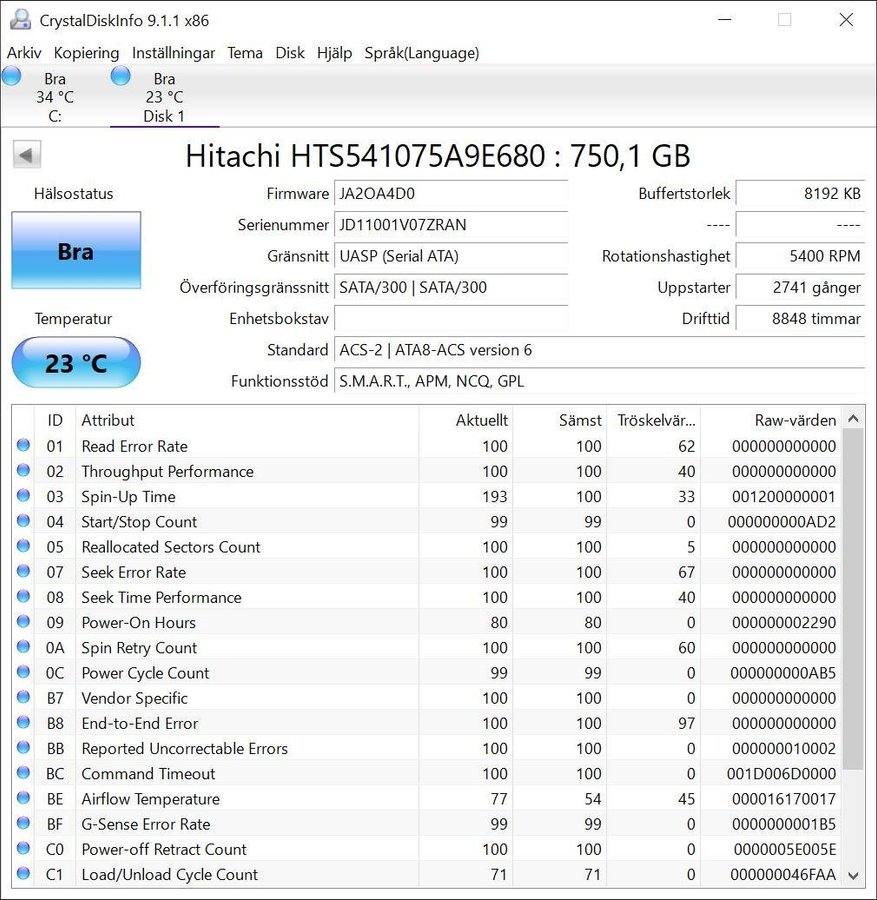
Task: Click status orb beside Power-On Hours
Action: point(23,622)
